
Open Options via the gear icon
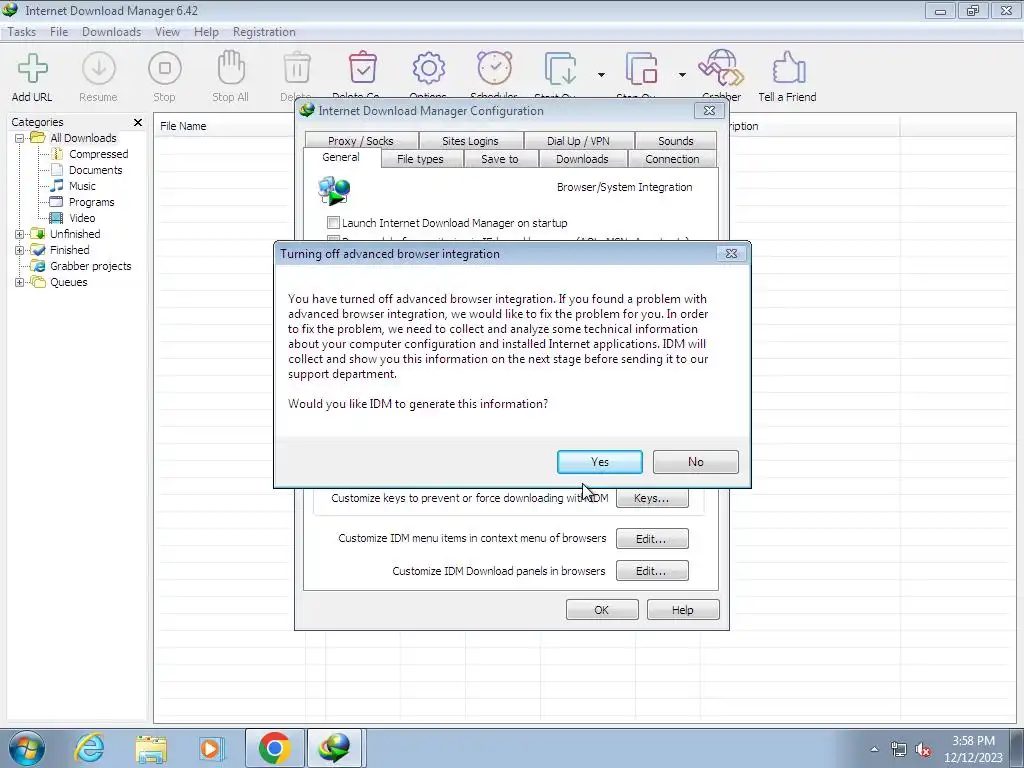pos(428,68)
